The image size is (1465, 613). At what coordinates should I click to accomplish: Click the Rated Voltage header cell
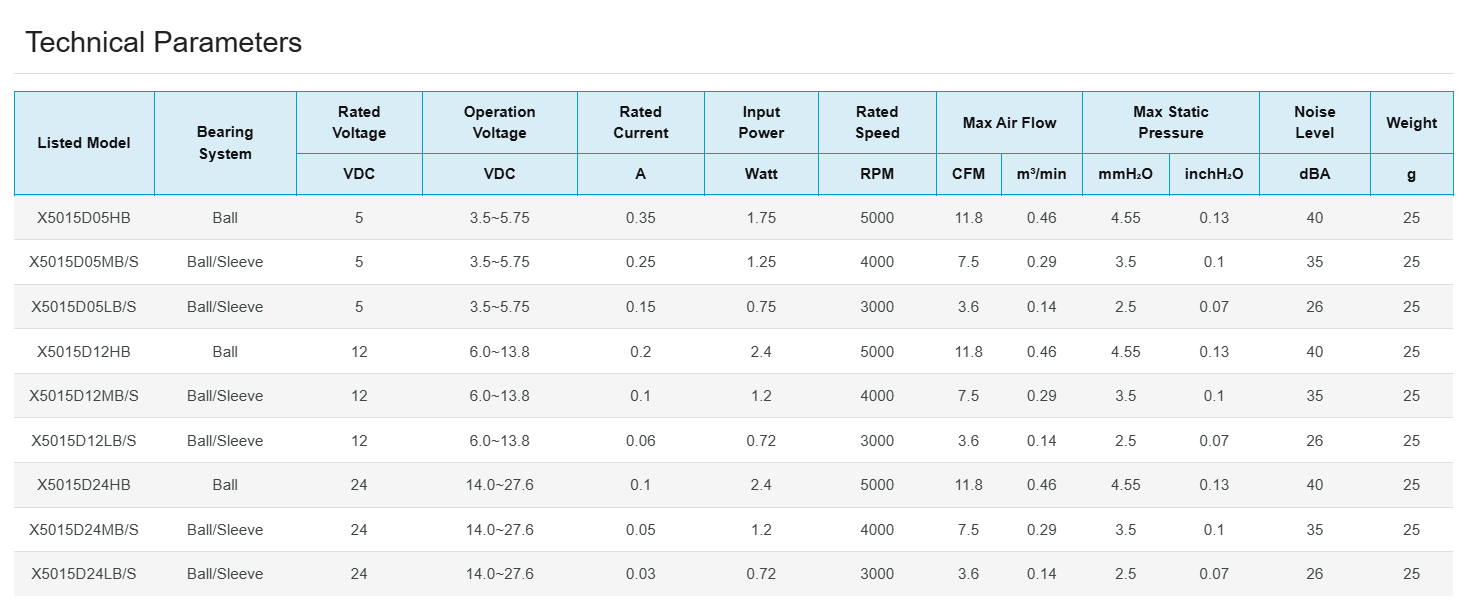click(359, 122)
